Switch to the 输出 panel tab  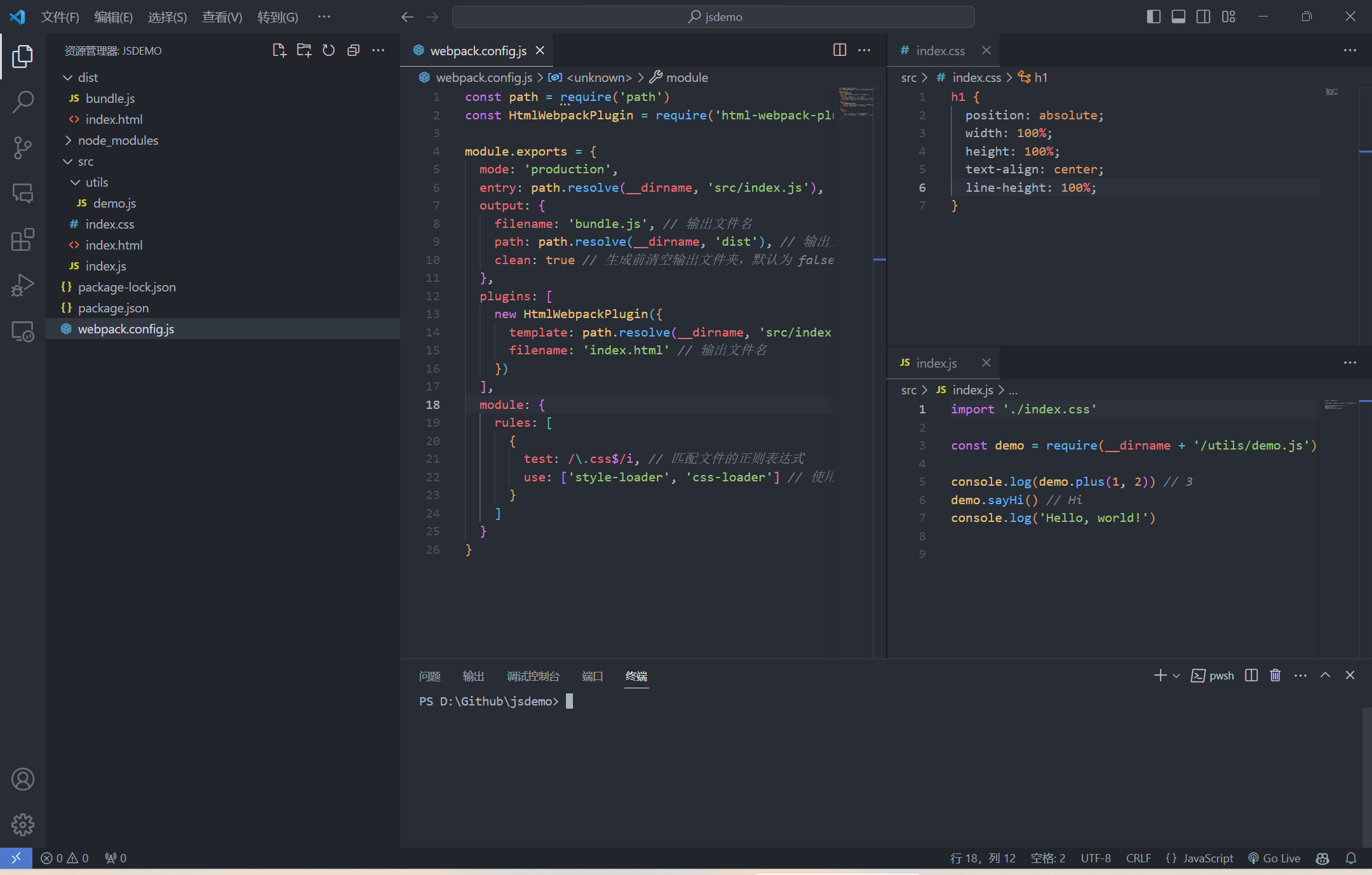(x=473, y=676)
